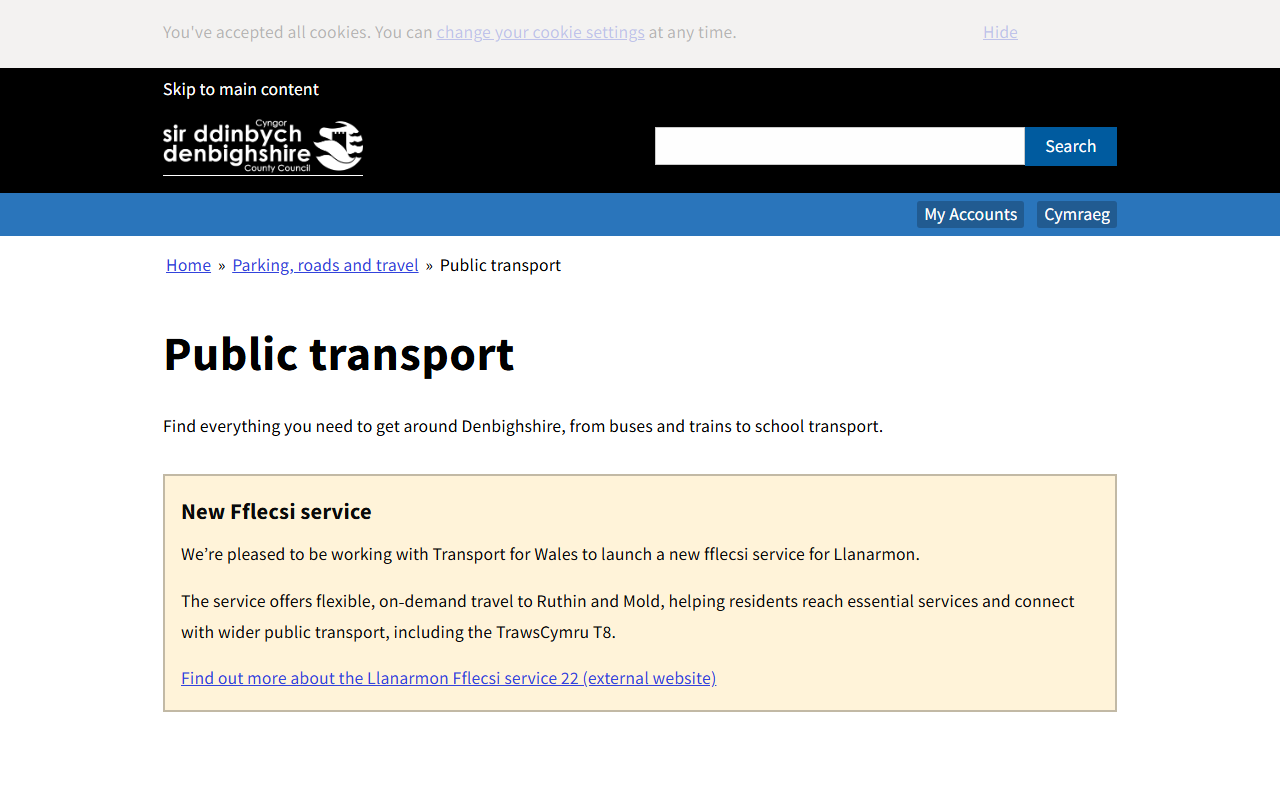Click the paragraph mentioning Transport for Wales
The width and height of the screenshot is (1280, 800).
(550, 554)
